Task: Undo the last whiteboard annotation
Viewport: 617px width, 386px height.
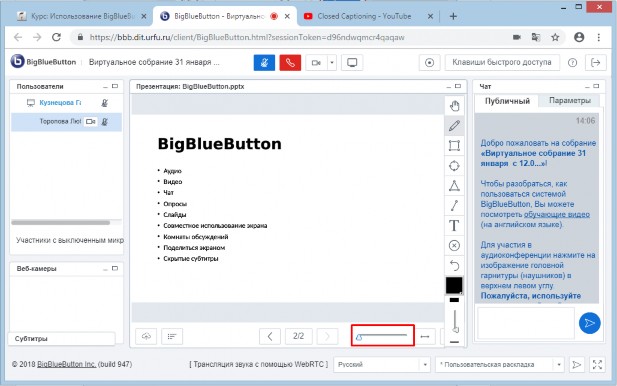Action: (454, 266)
